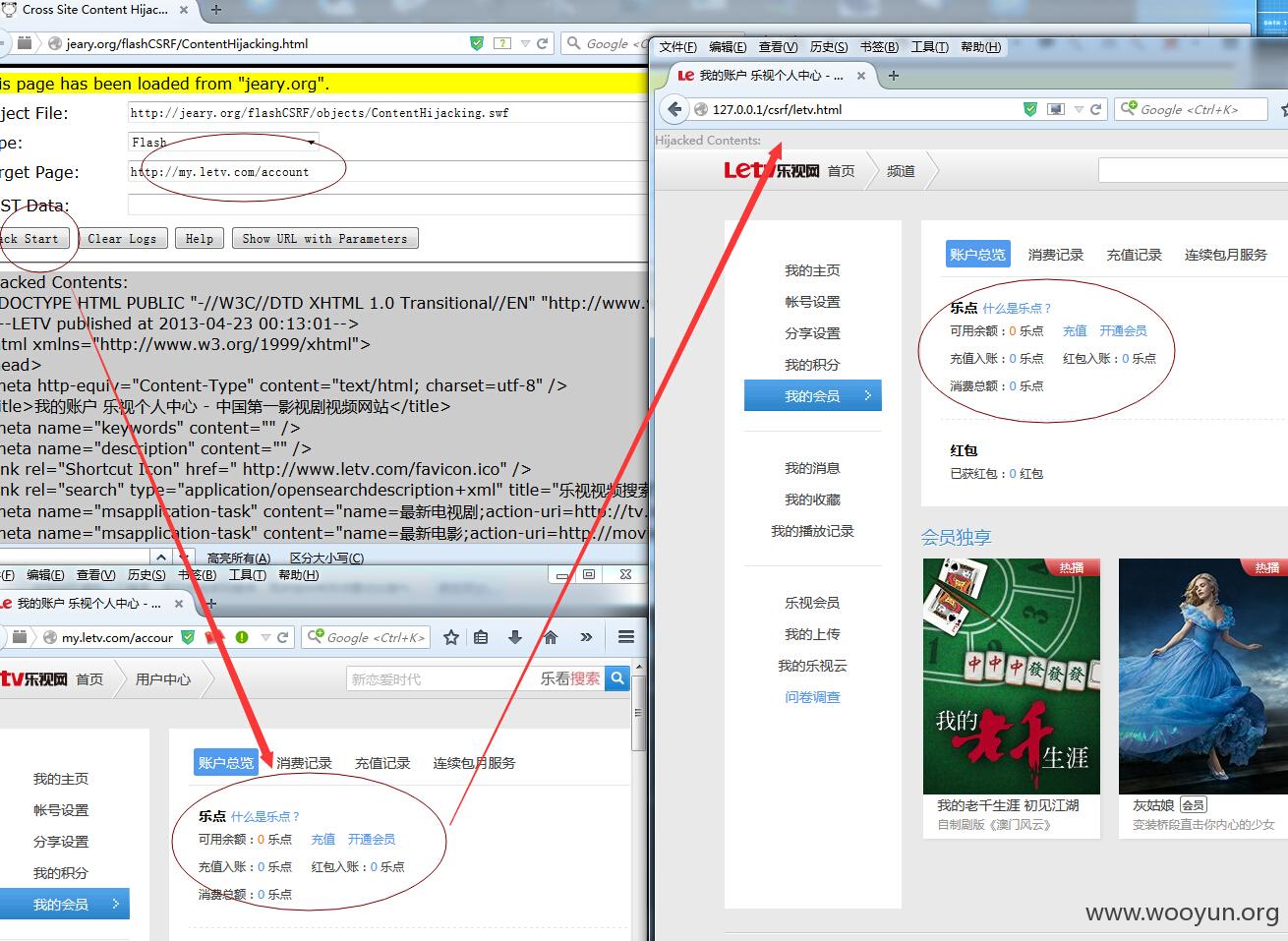The height and width of the screenshot is (941, 1288).
Task: Go back in the 127.0.0.1 letv.html window
Action: coord(673,109)
